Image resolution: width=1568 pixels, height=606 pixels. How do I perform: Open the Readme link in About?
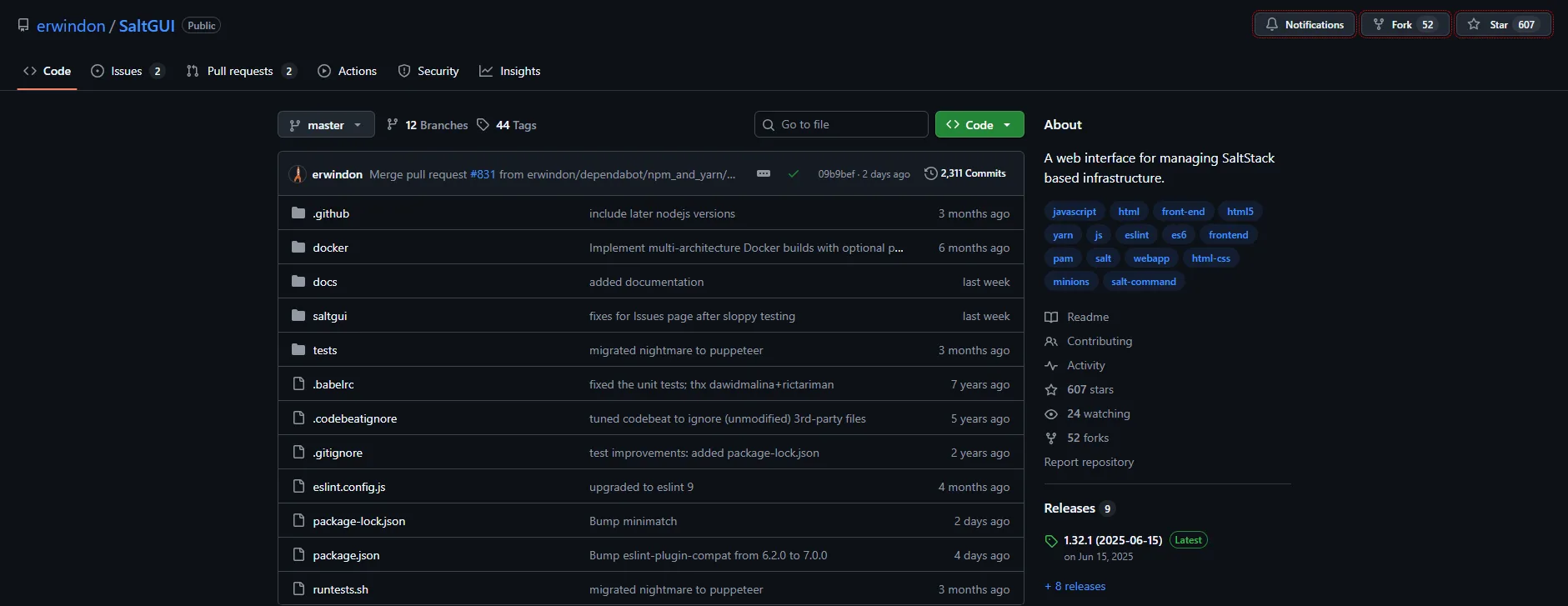tap(1087, 317)
